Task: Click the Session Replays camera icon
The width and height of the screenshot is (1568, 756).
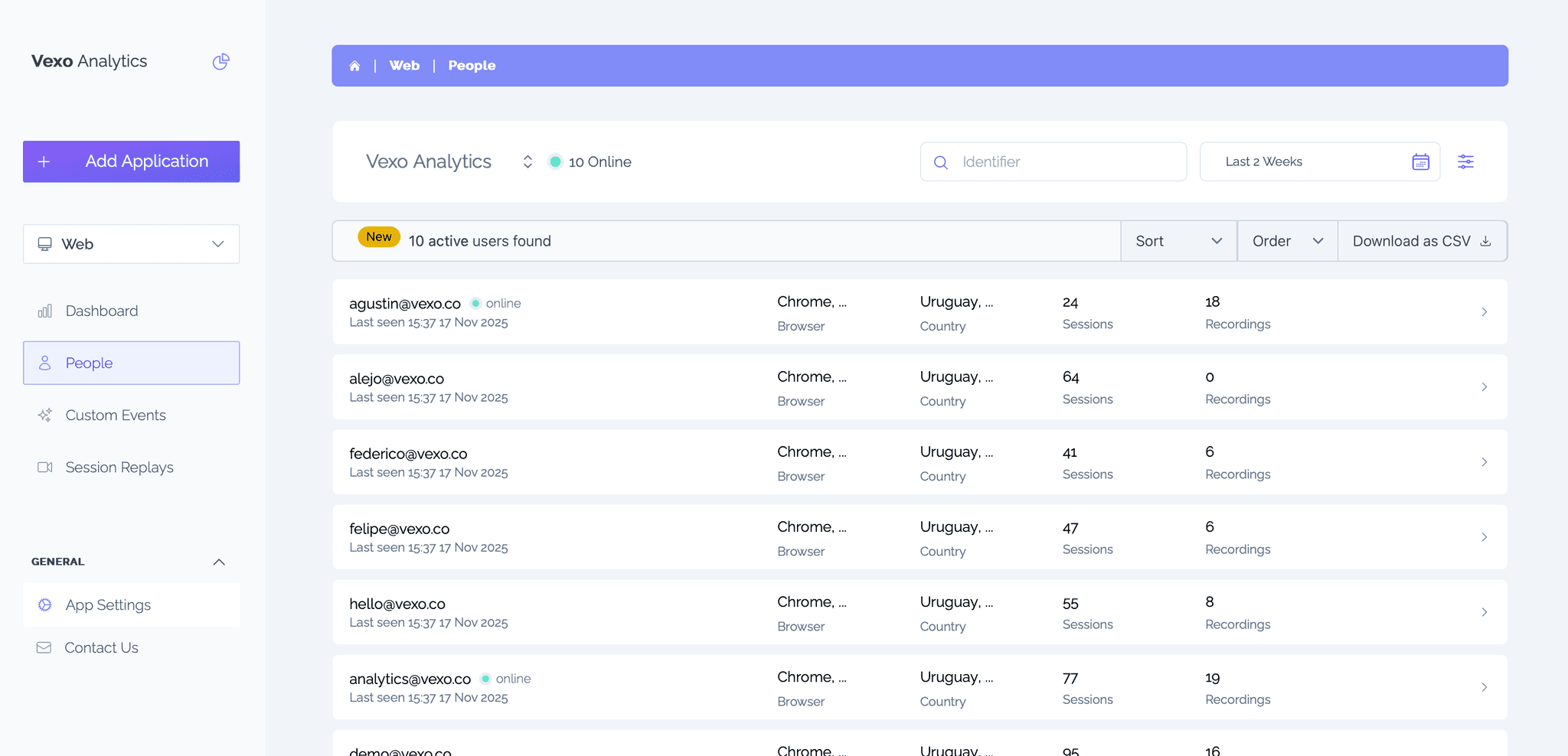Action: [x=45, y=467]
